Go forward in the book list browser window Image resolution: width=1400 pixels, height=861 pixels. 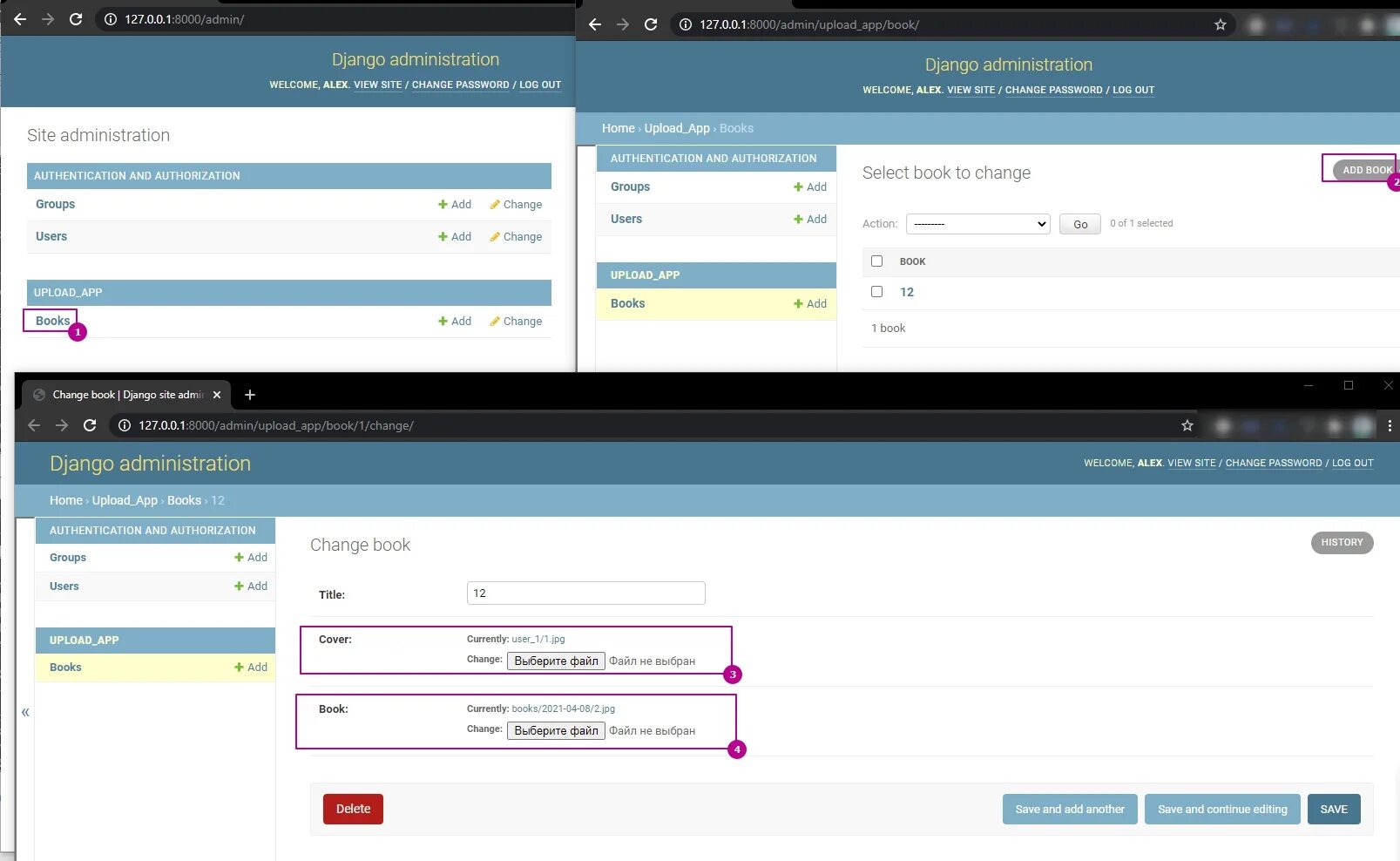(x=623, y=24)
